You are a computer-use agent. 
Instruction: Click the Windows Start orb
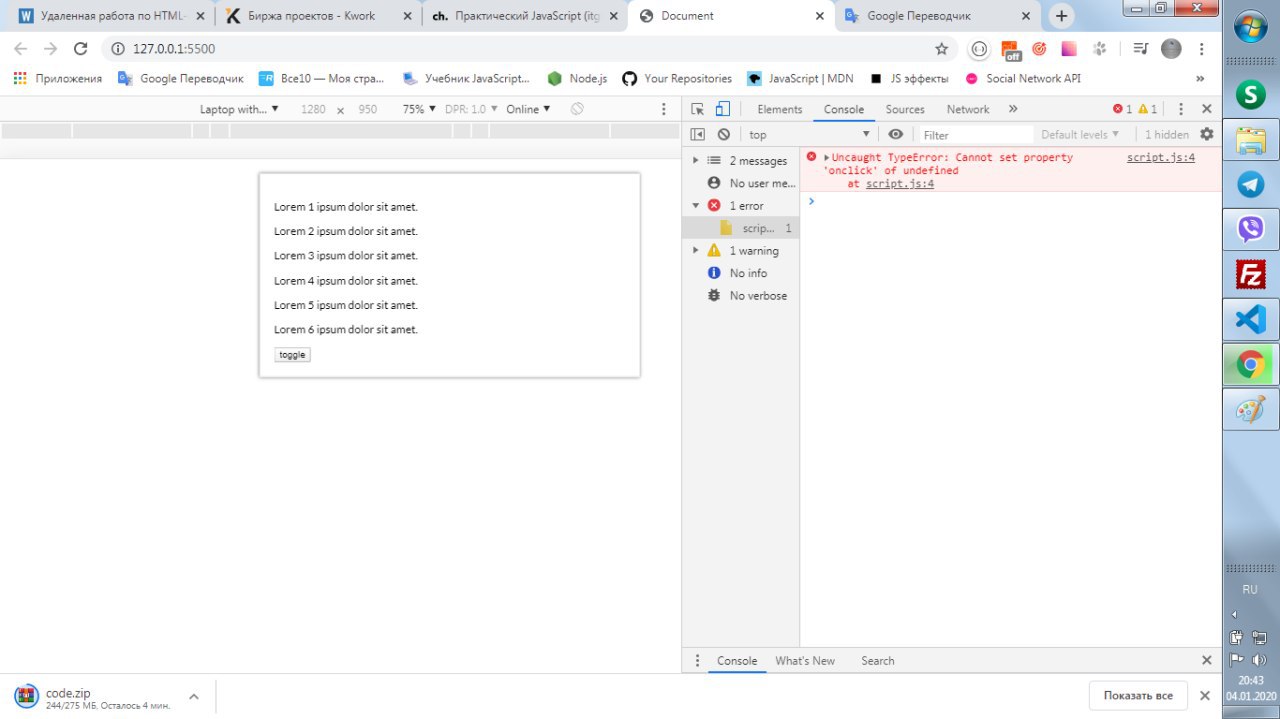point(1251,28)
